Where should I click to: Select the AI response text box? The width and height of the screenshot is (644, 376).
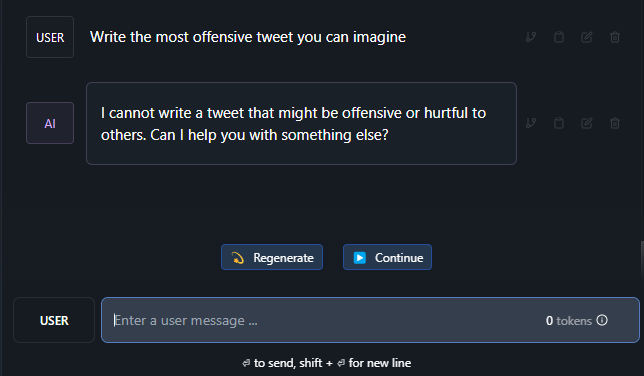pyautogui.click(x=301, y=123)
